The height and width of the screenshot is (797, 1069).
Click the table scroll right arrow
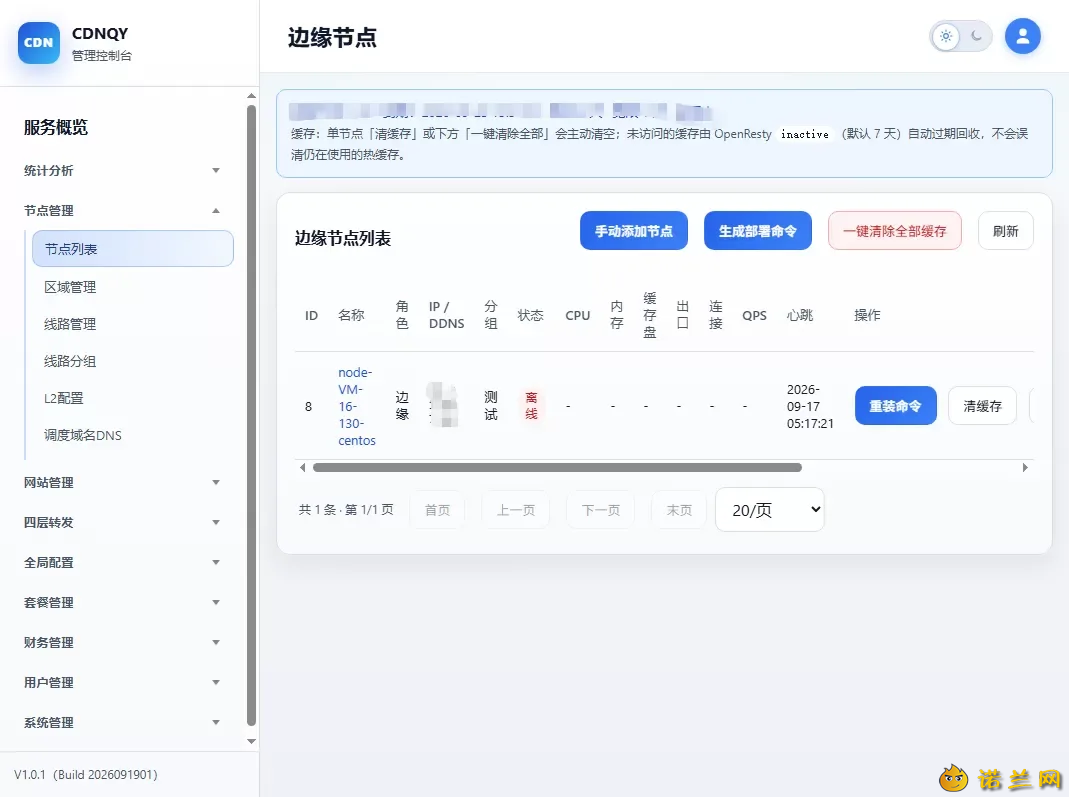1025,468
